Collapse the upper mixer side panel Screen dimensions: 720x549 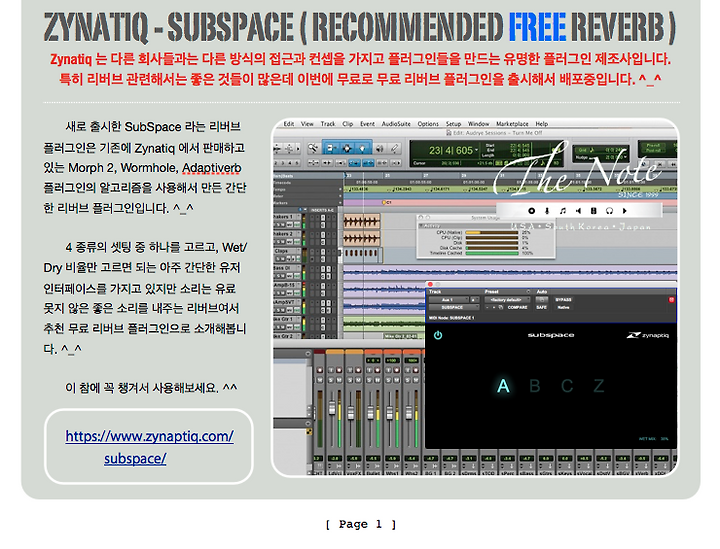coord(308,354)
